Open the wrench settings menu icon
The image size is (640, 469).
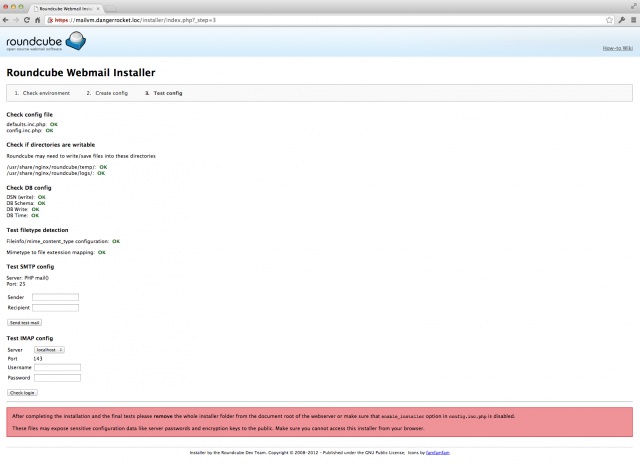coord(622,20)
